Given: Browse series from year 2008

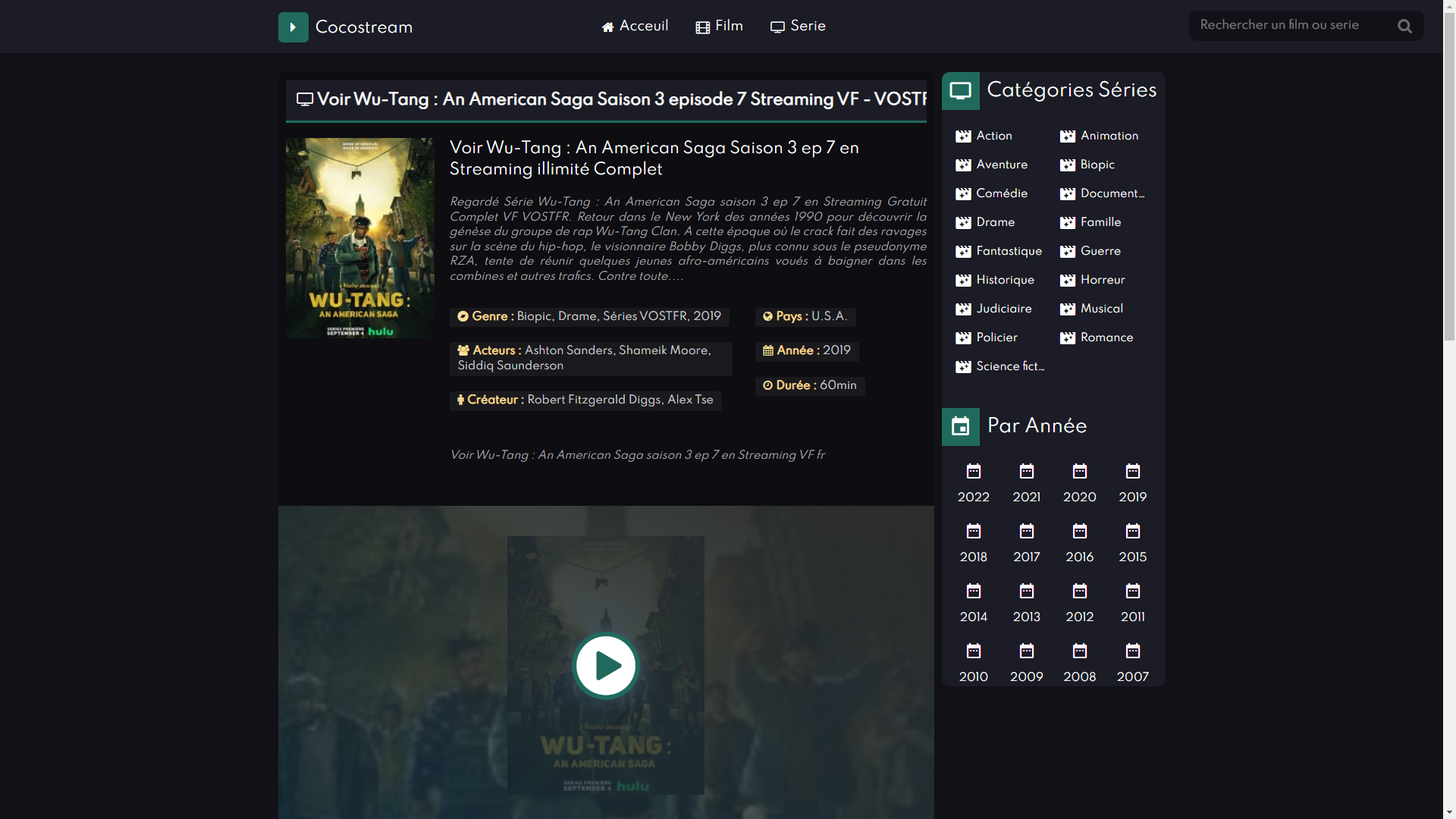Looking at the screenshot, I should [1080, 676].
